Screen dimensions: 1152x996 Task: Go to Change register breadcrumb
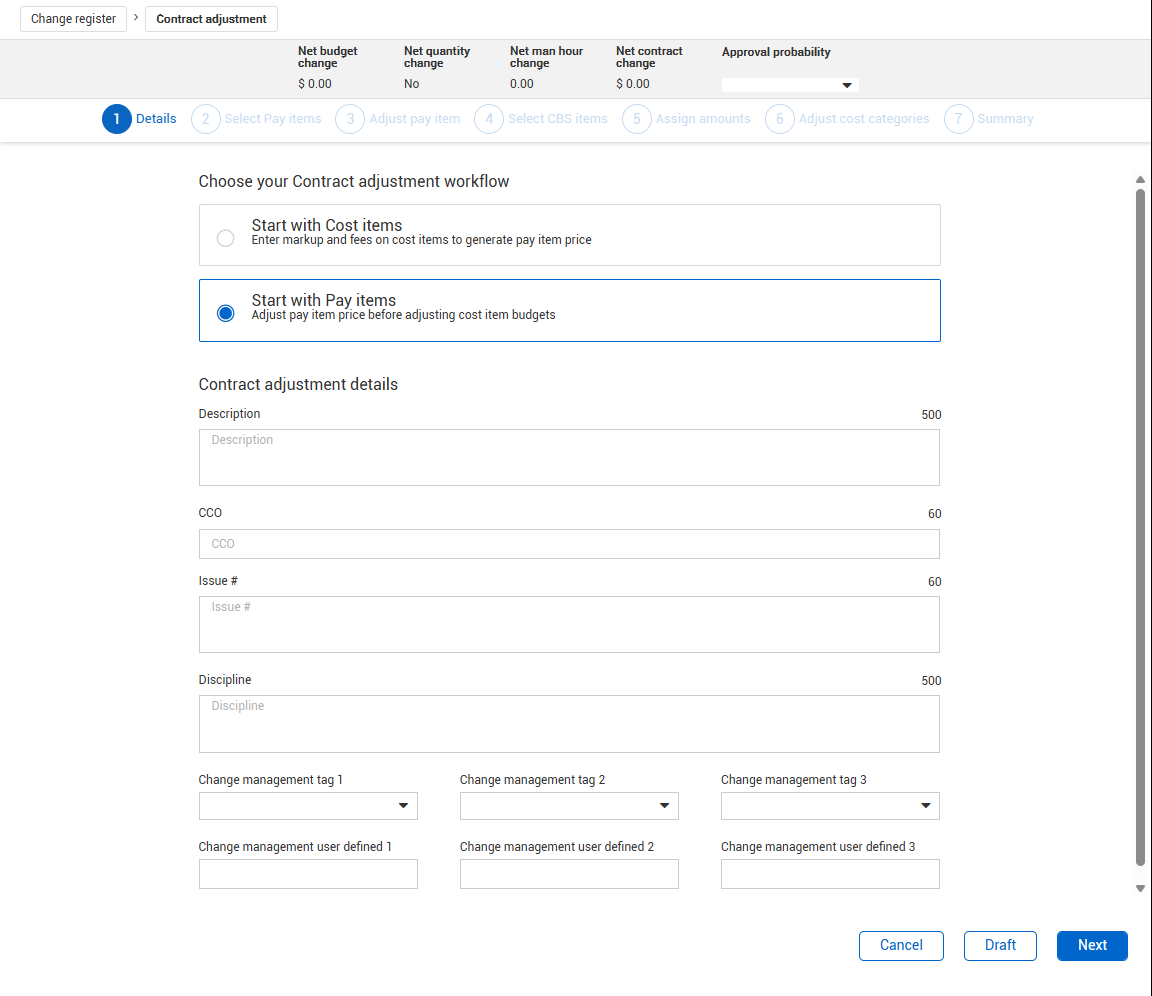[74, 19]
